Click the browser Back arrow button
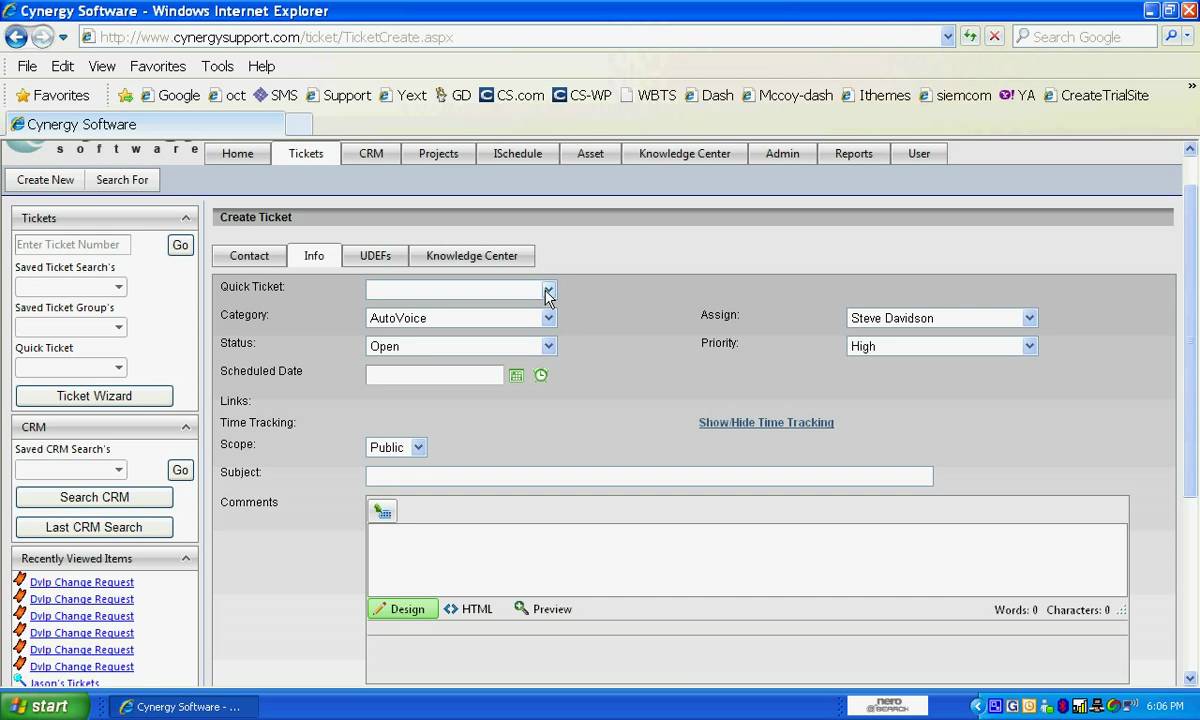Screen dimensions: 1200x720 tap(16, 37)
